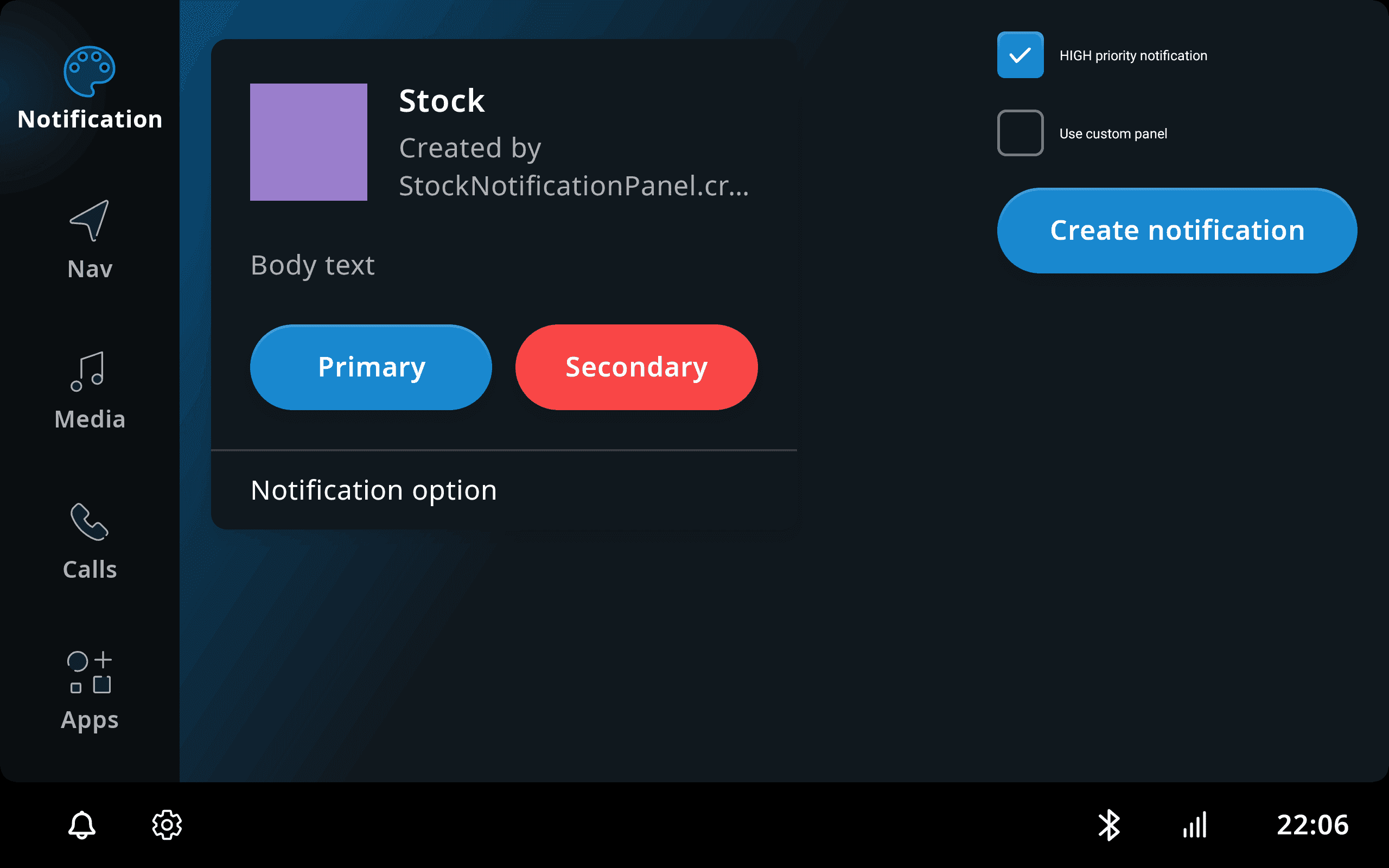1389x868 pixels.
Task: Click the signal strength bars icon
Action: tap(1195, 825)
